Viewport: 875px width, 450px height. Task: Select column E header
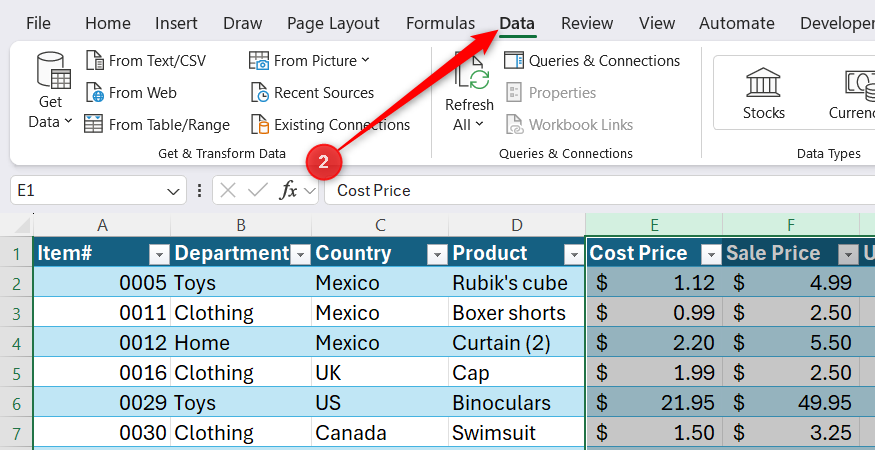coord(655,225)
